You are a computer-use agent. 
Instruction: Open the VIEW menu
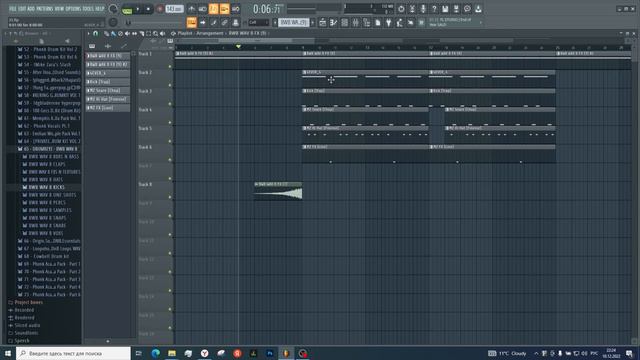click(x=59, y=9)
